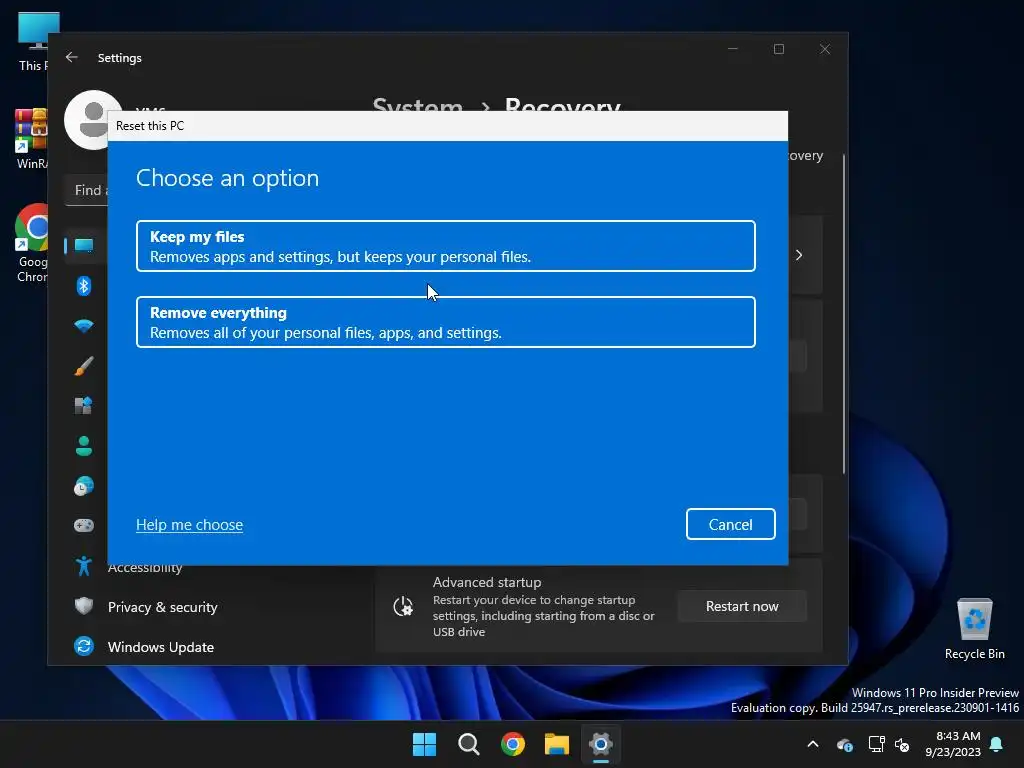The height and width of the screenshot is (768, 1024).
Task: Open Personalization paintbrush sidebar icon
Action: point(84,366)
